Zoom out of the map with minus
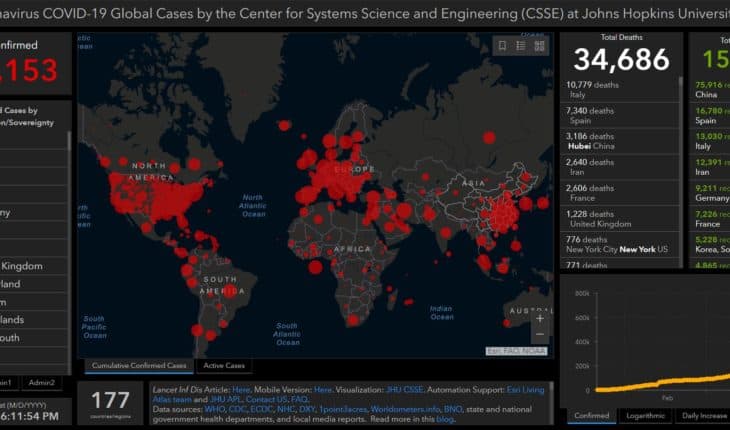This screenshot has width=730, height=430. pyautogui.click(x=540, y=335)
